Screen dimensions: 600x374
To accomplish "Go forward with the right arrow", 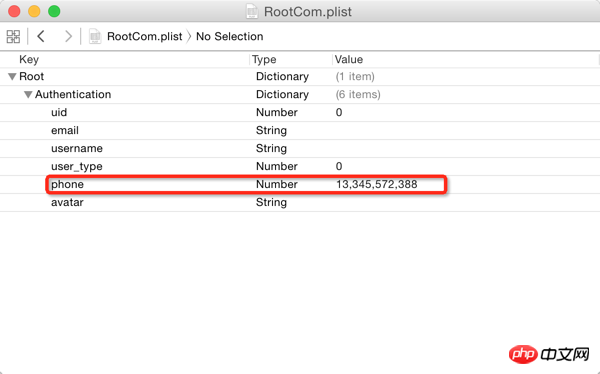I will [x=68, y=36].
